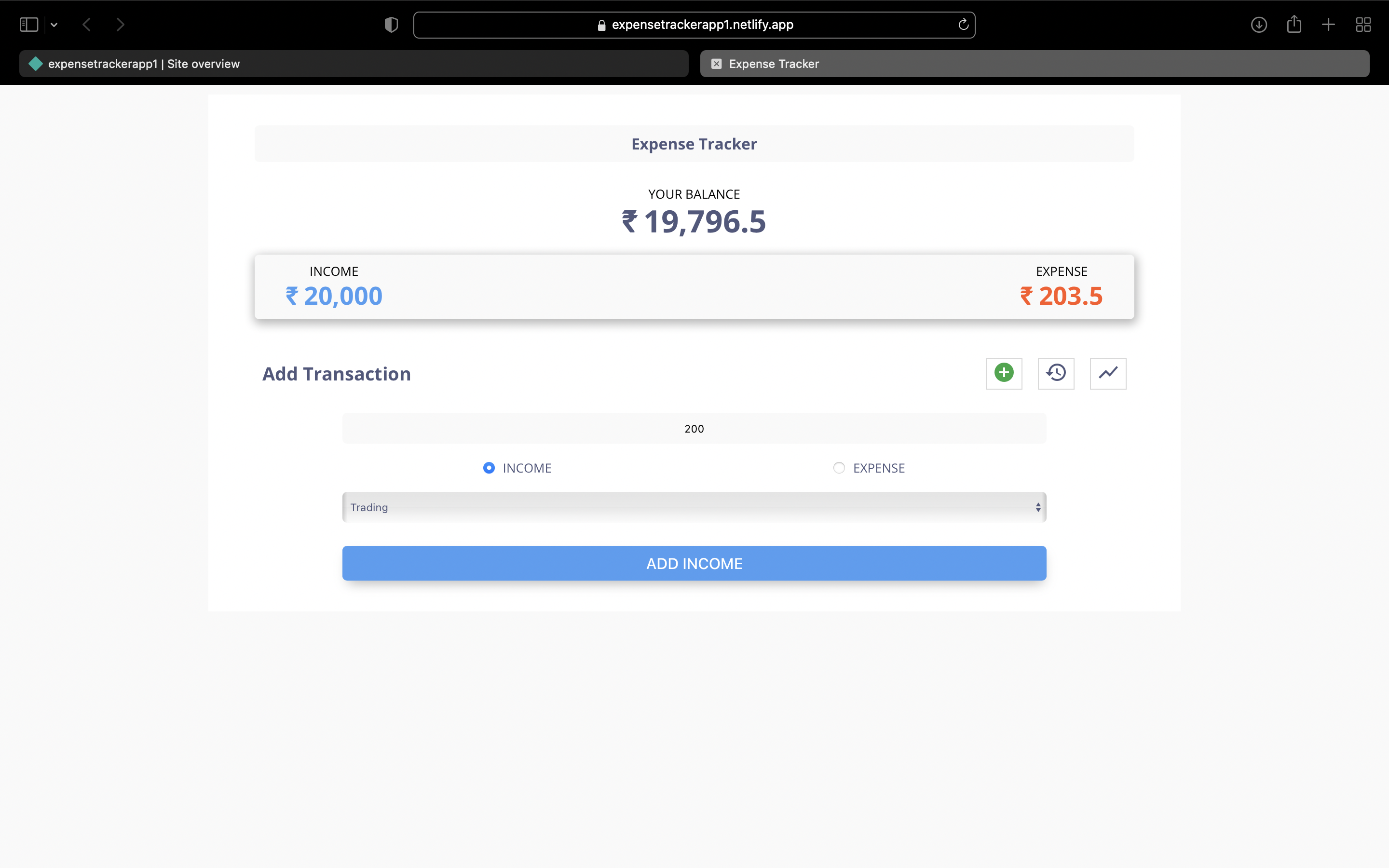
Task: Open the chart view with the trending line icon
Action: click(1107, 373)
